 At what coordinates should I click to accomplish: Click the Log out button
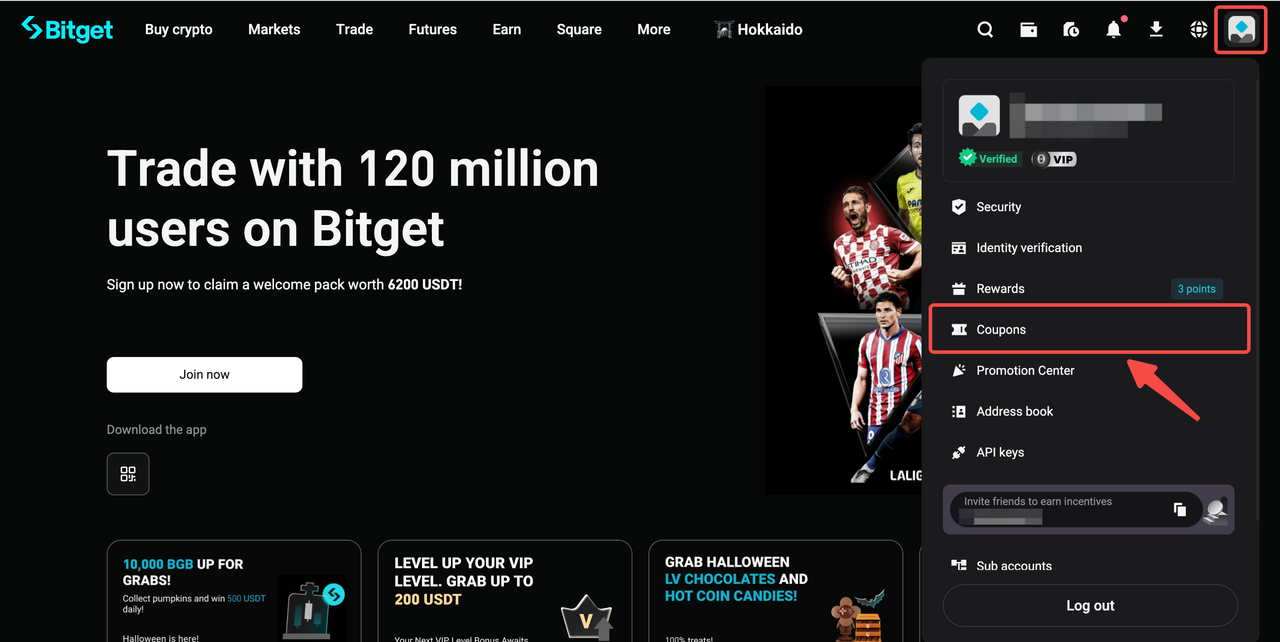1090,605
